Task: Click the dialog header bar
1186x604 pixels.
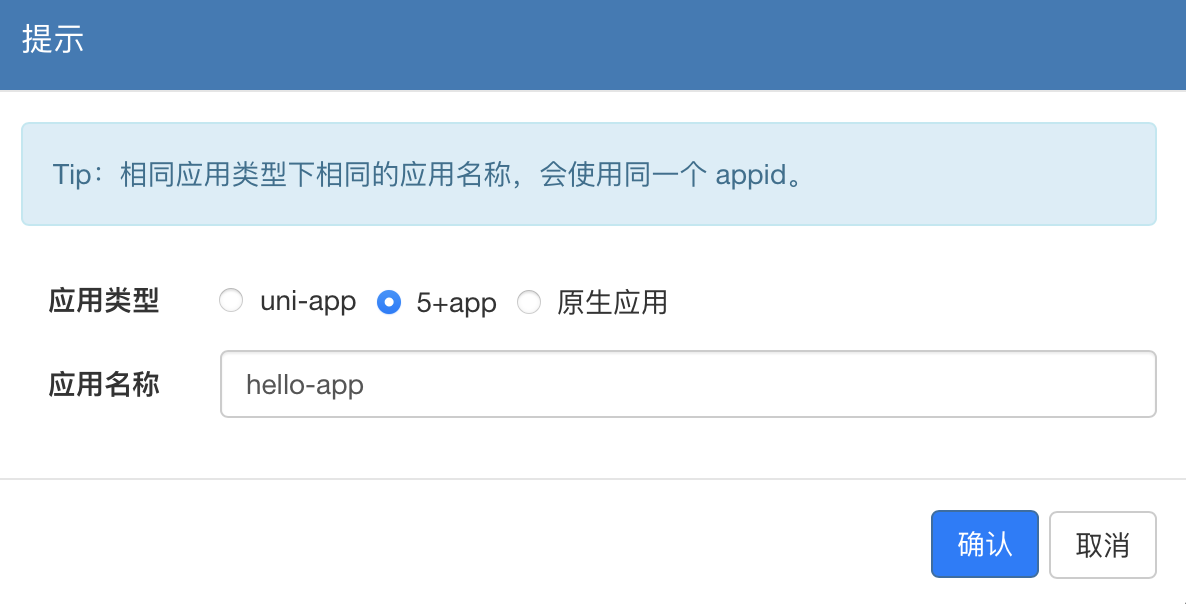Action: 593,45
